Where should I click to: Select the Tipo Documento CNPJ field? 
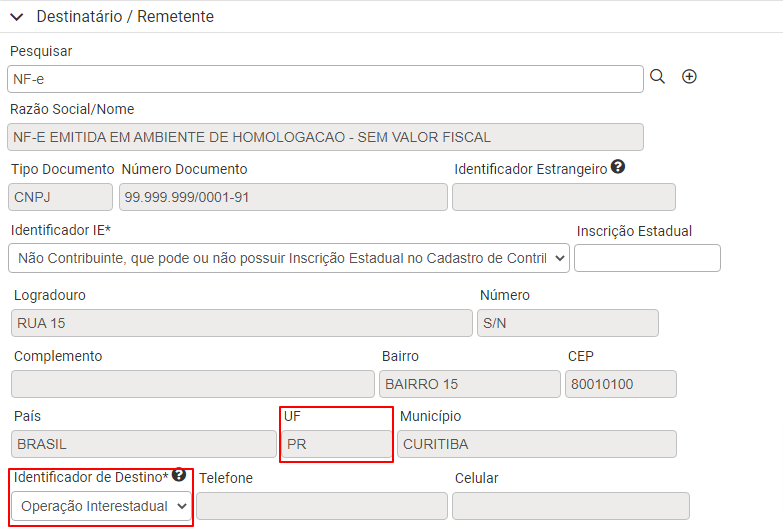point(60,197)
